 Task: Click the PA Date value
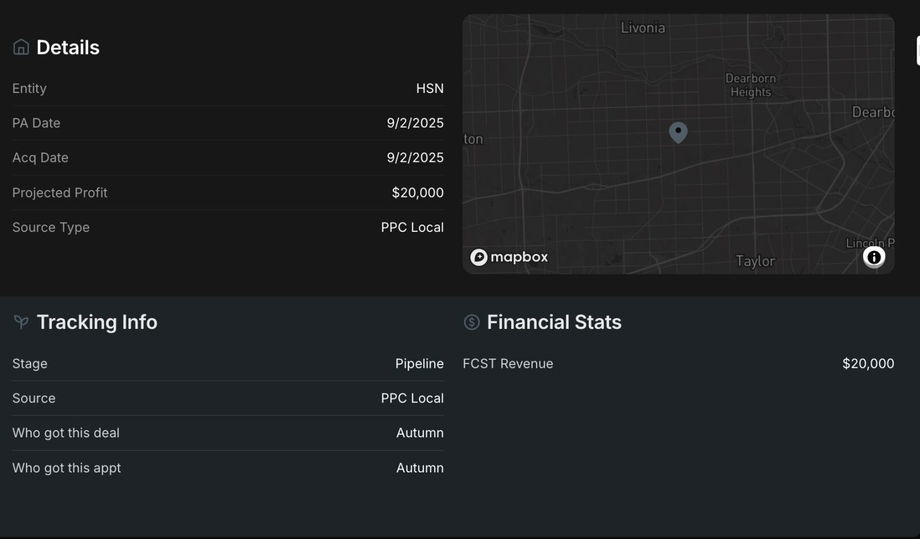click(x=415, y=123)
